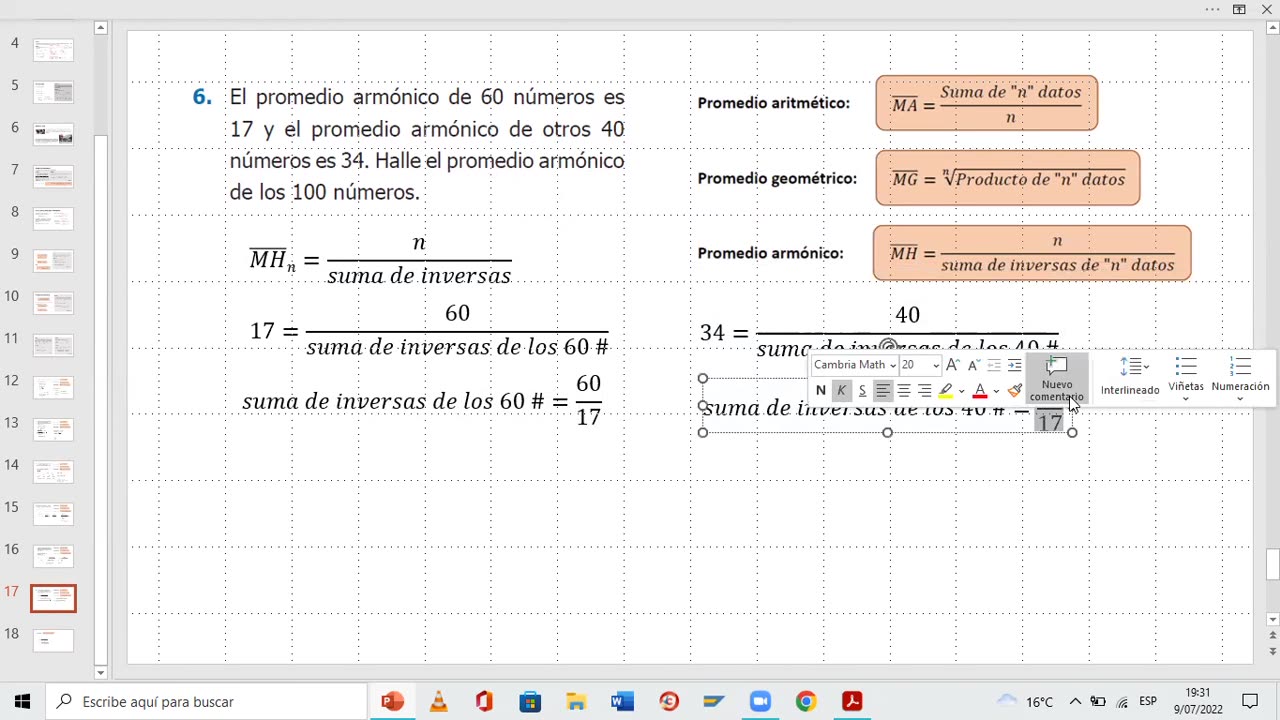
Task: Select the Promedio geométrico label
Action: coord(777,179)
